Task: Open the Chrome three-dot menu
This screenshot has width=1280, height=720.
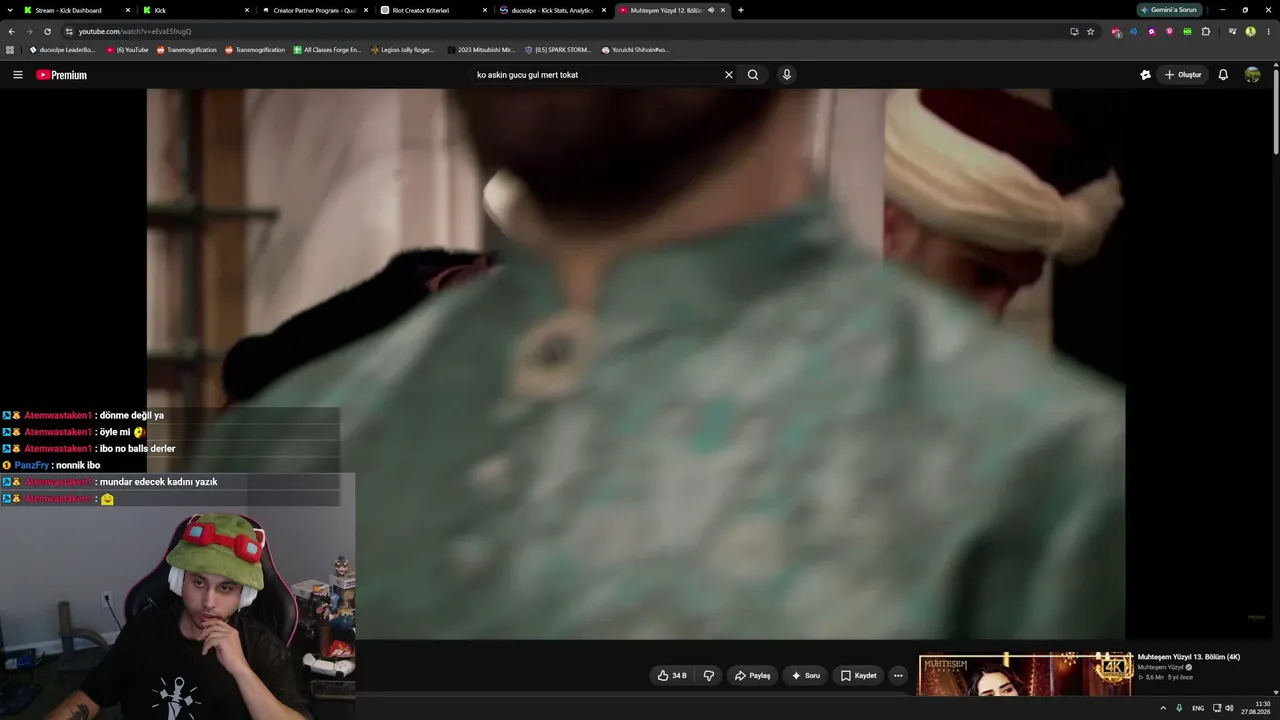Action: (1268, 31)
